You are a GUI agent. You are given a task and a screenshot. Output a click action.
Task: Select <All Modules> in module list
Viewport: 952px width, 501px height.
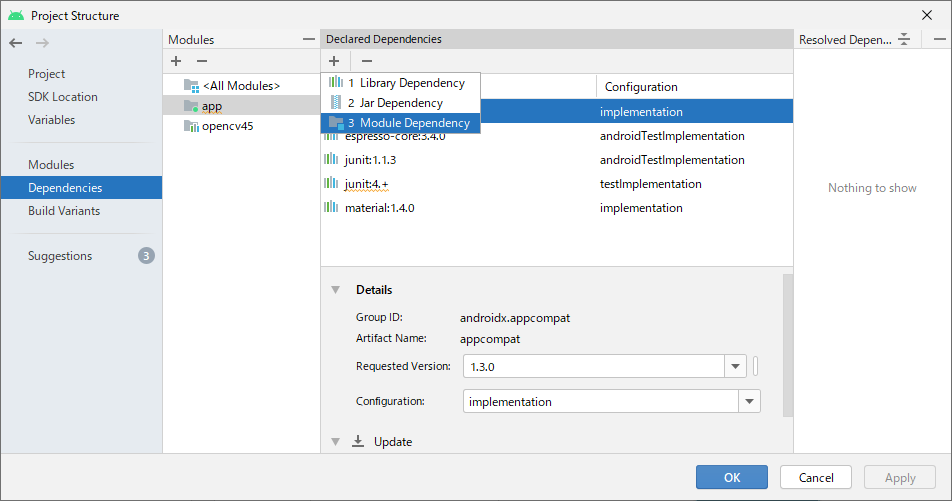[241, 86]
